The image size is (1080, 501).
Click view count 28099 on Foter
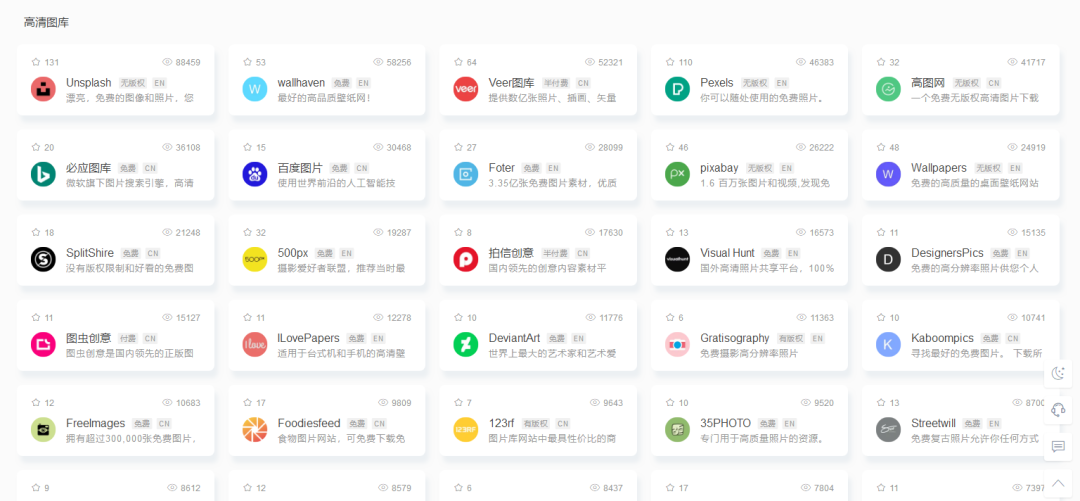click(611, 147)
